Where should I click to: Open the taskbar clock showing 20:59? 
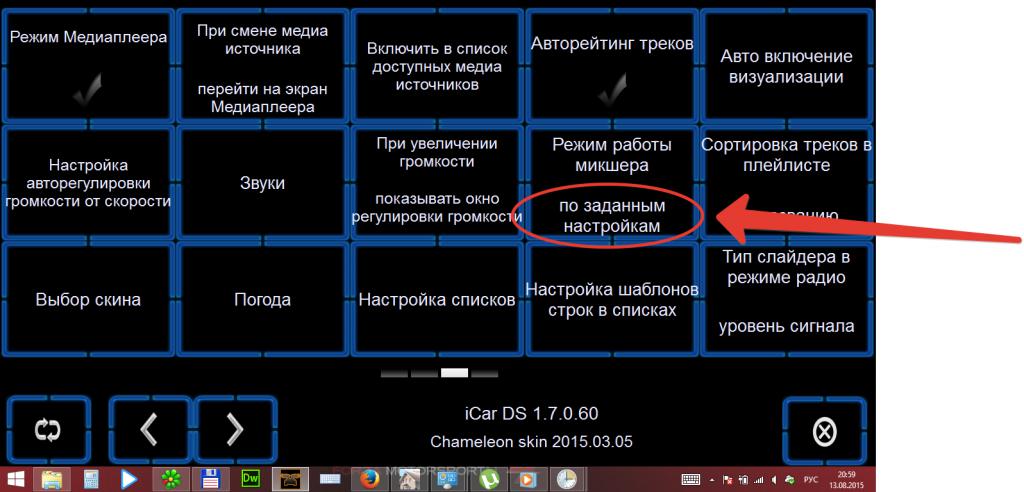pos(846,480)
